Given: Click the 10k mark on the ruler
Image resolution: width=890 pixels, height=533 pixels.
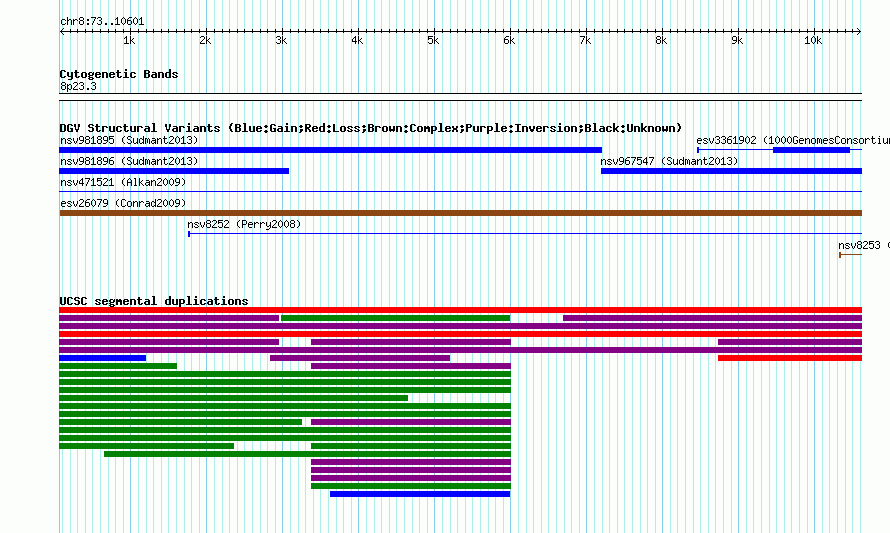Looking at the screenshot, I should [813, 40].
